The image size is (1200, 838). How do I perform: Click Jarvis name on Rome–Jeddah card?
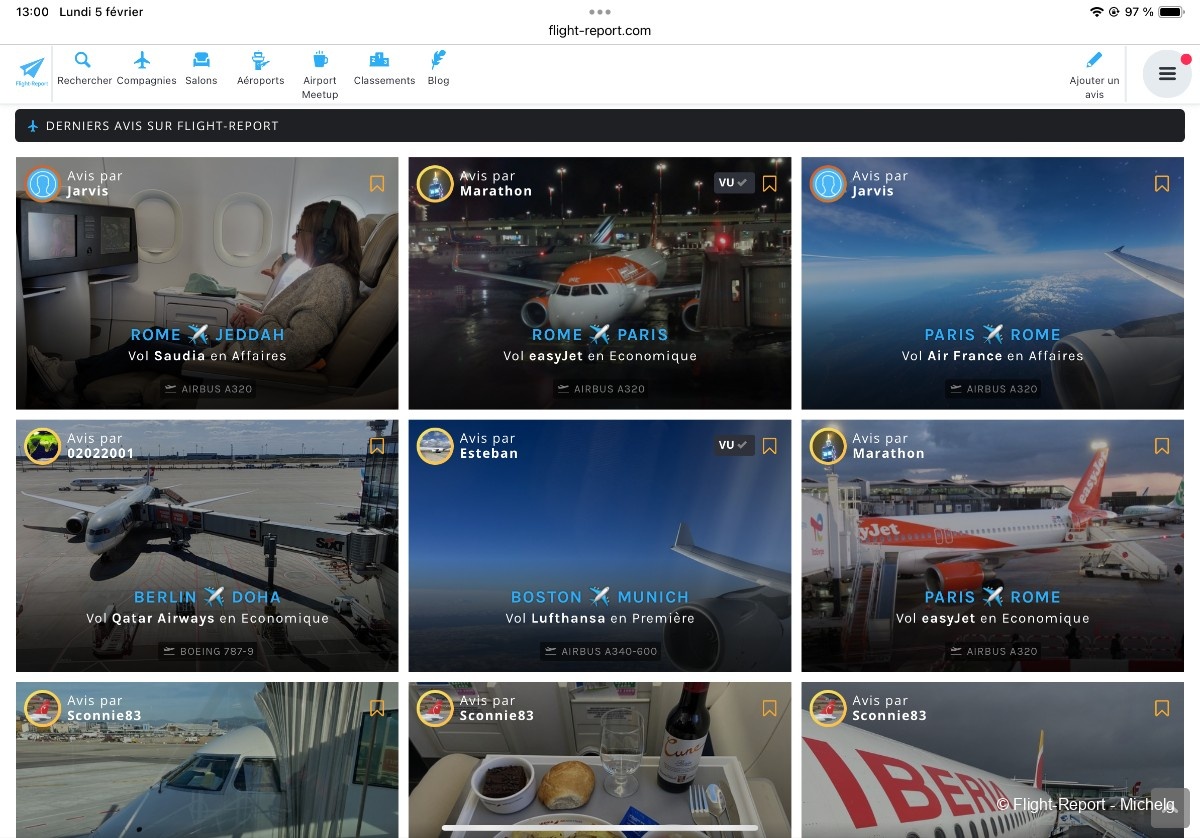[x=88, y=191]
